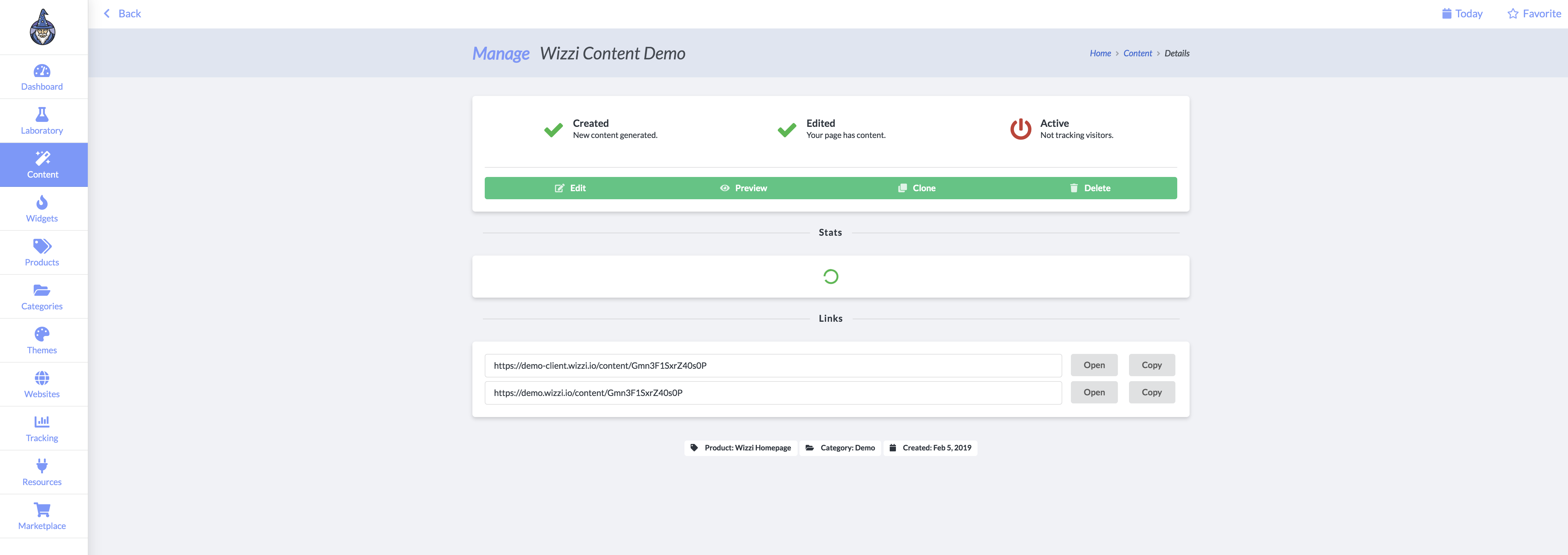Click the Favorite label
Viewport: 1568px width, 555px height.
pyautogui.click(x=1542, y=13)
